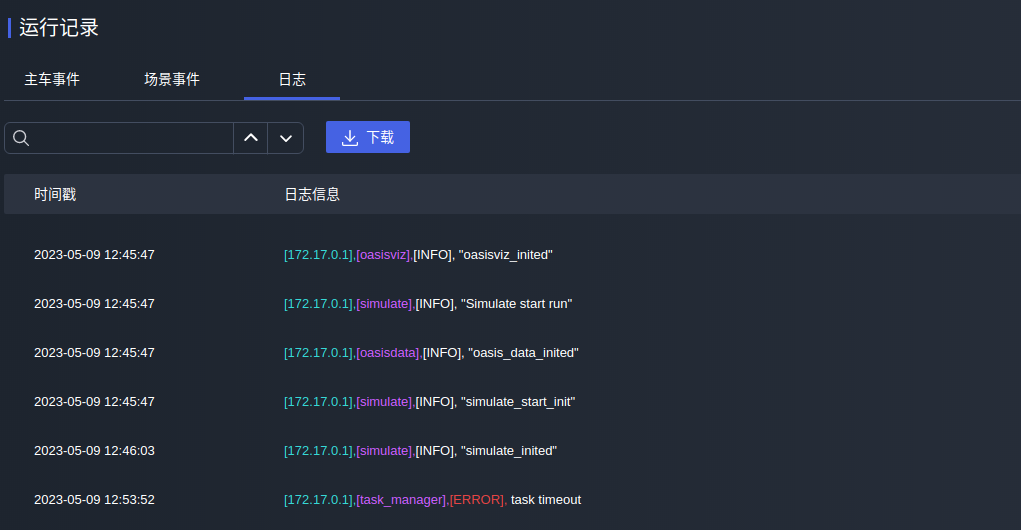Jump to next search match arrow

(x=285, y=138)
